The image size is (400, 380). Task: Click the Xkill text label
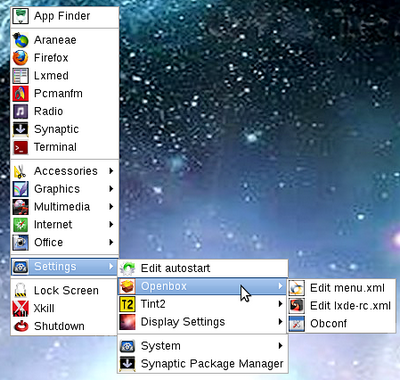point(44,308)
